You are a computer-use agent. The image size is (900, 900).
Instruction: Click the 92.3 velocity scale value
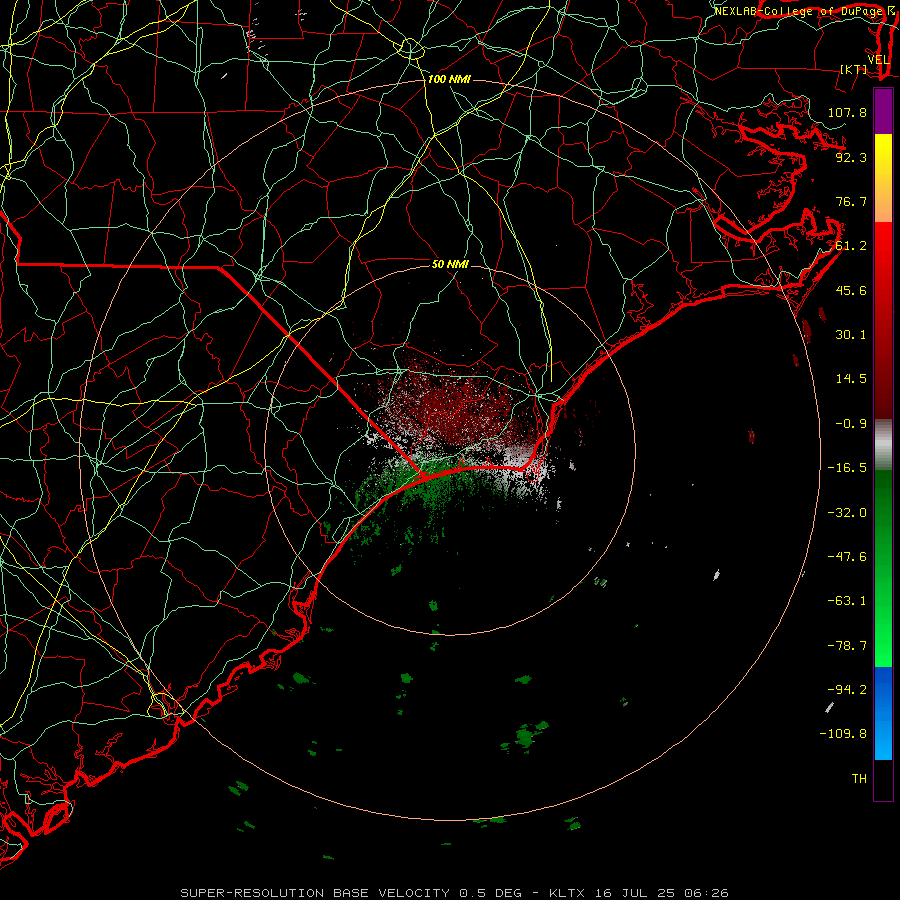[851, 157]
